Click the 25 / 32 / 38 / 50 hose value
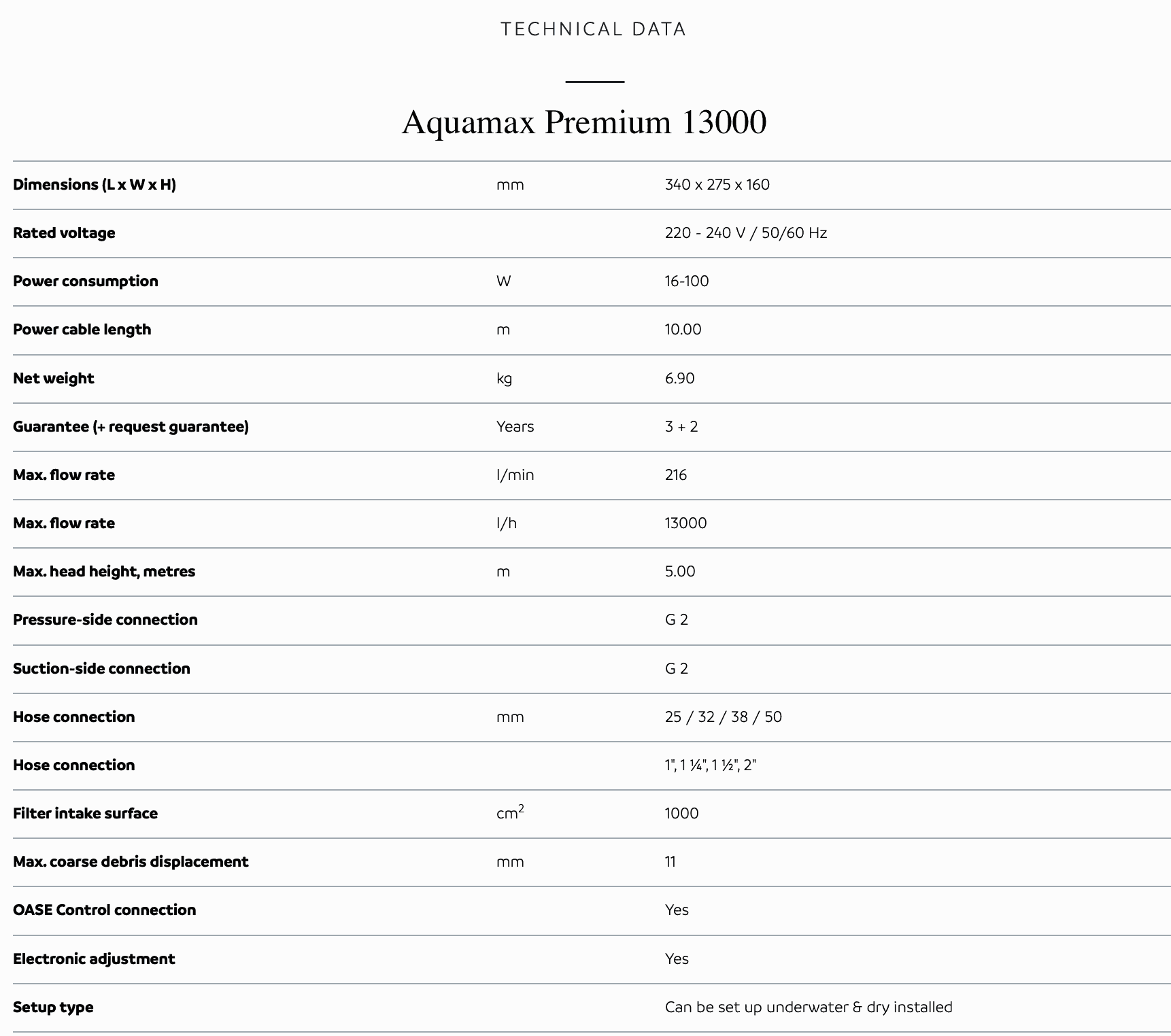This screenshot has width=1171, height=1036. [x=723, y=717]
